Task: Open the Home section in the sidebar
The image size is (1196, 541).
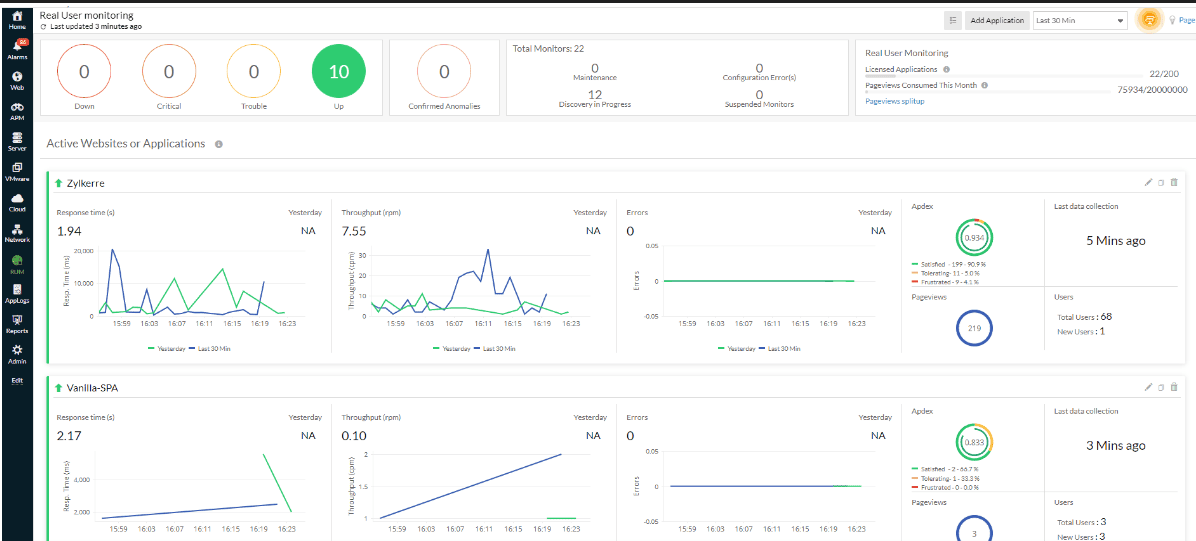Action: click(17, 20)
